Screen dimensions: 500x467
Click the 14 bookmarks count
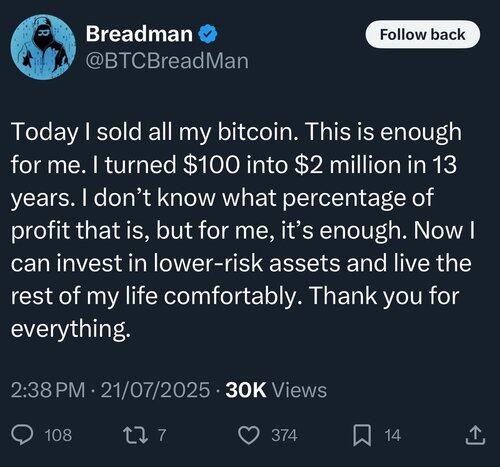click(x=392, y=435)
